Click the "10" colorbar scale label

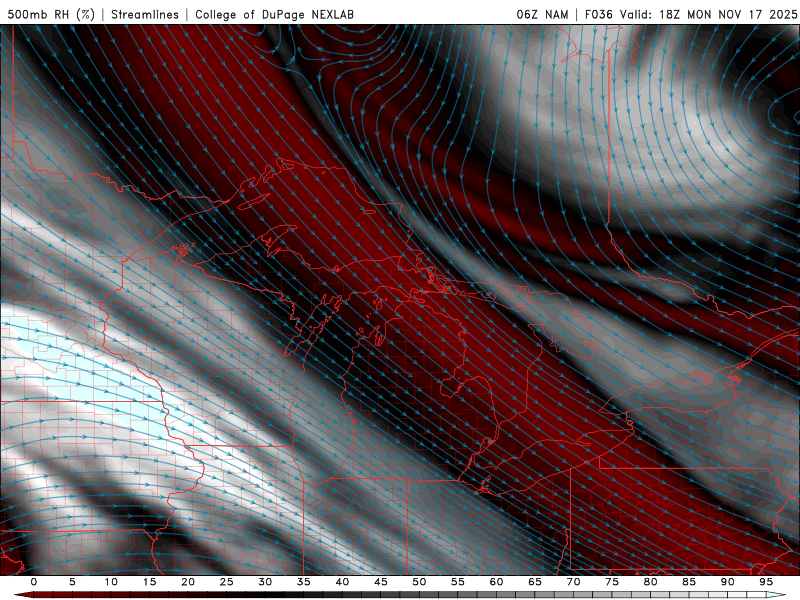pos(111,582)
